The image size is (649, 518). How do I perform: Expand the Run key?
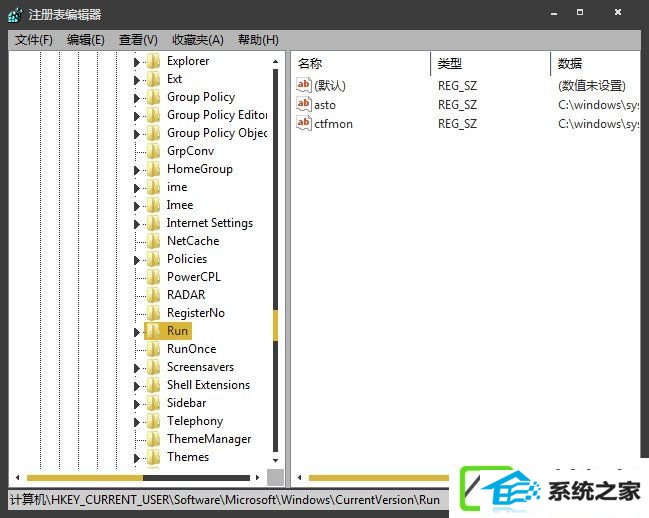pyautogui.click(x=137, y=332)
